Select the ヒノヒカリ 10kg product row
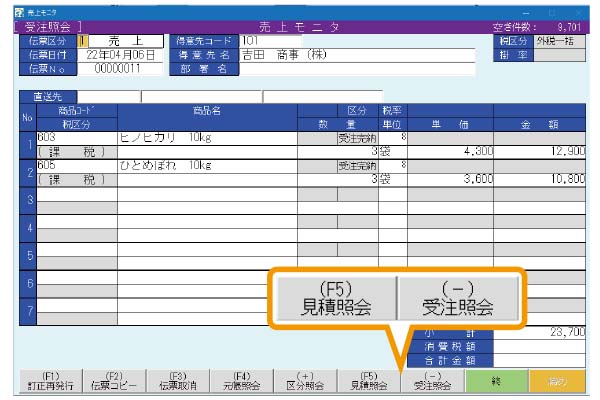The width and height of the screenshot is (600, 400). (x=207, y=137)
